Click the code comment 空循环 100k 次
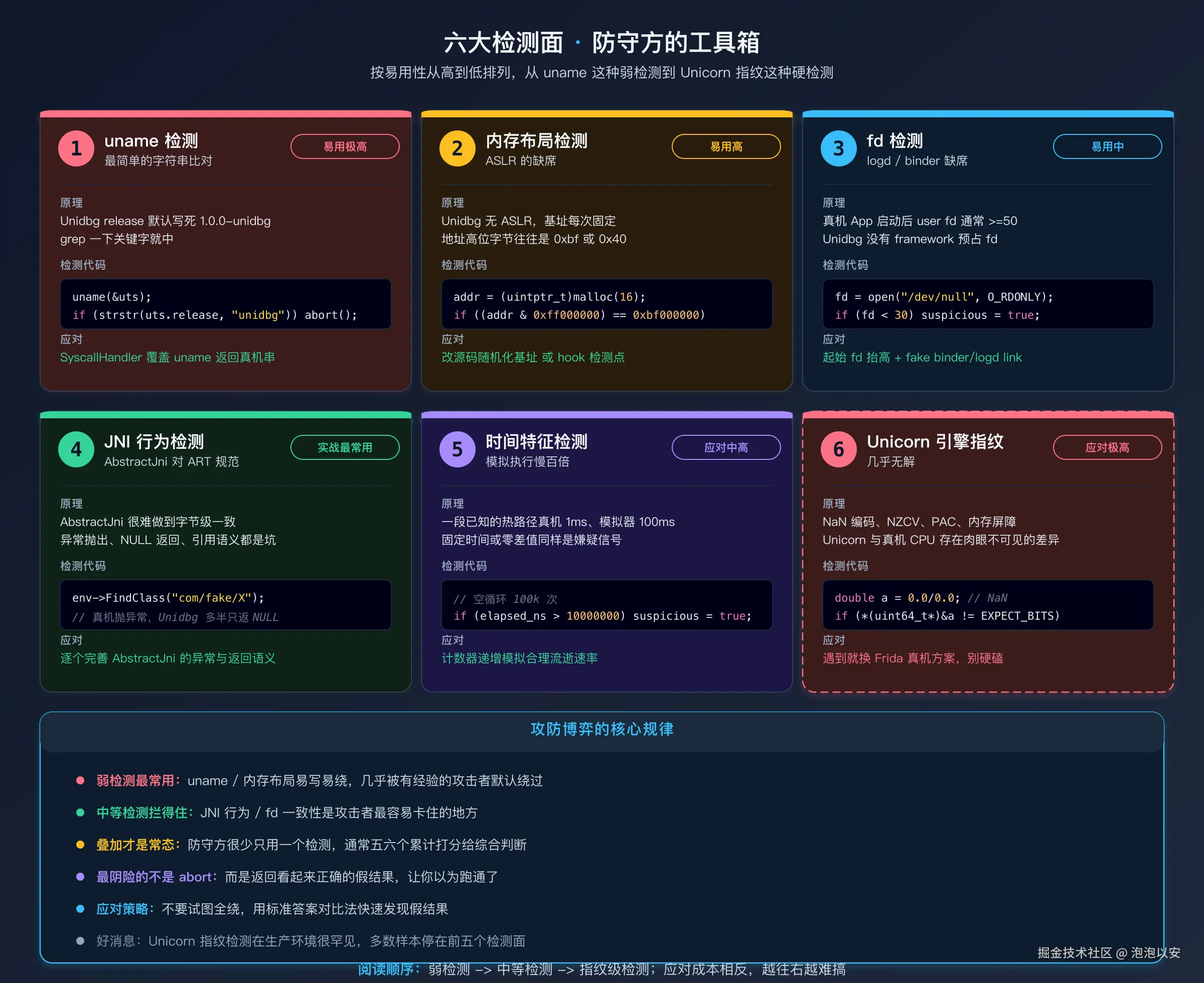Image resolution: width=1204 pixels, height=983 pixels. (506, 599)
